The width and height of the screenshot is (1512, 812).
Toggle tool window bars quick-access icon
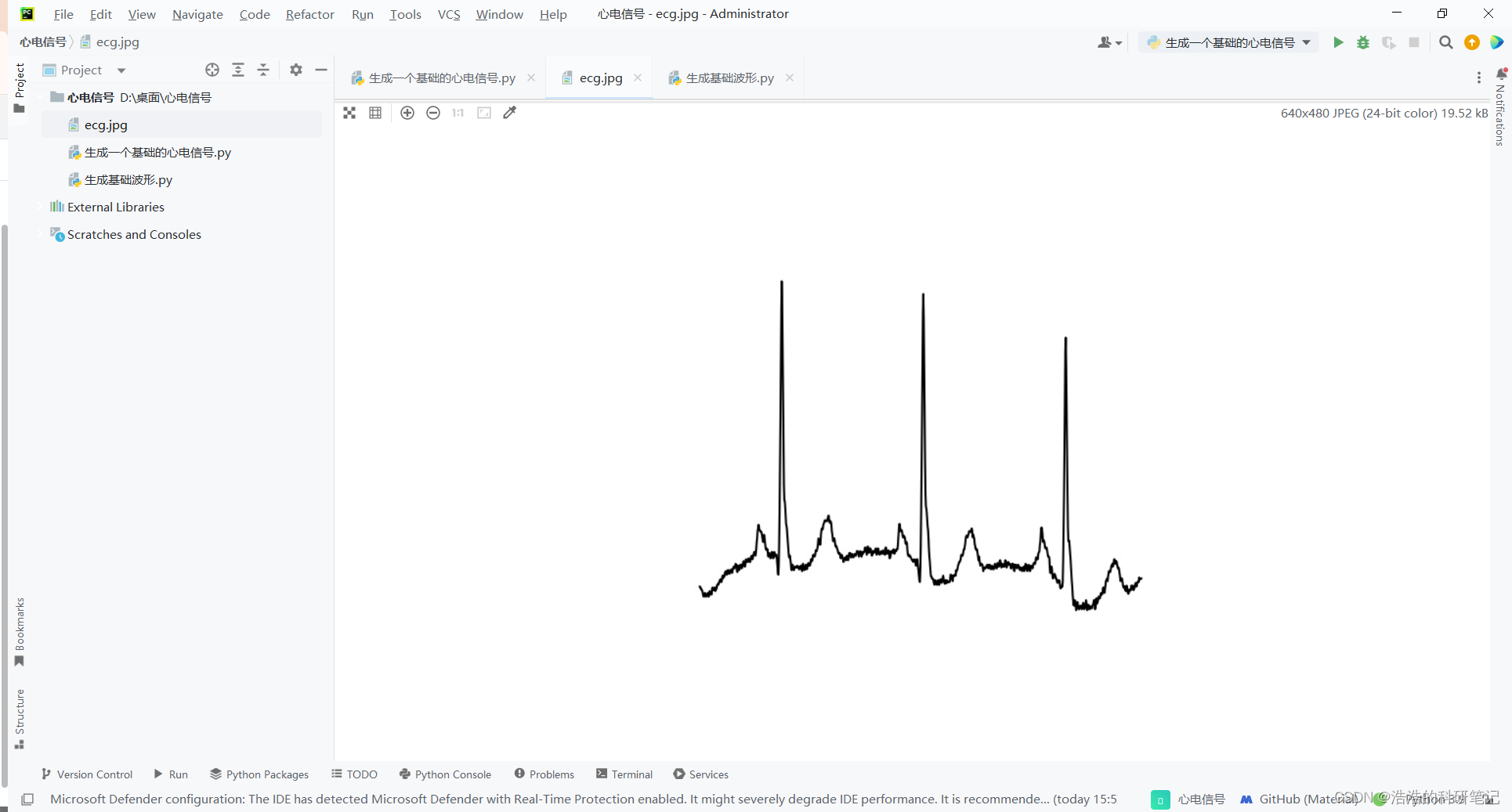(x=27, y=799)
